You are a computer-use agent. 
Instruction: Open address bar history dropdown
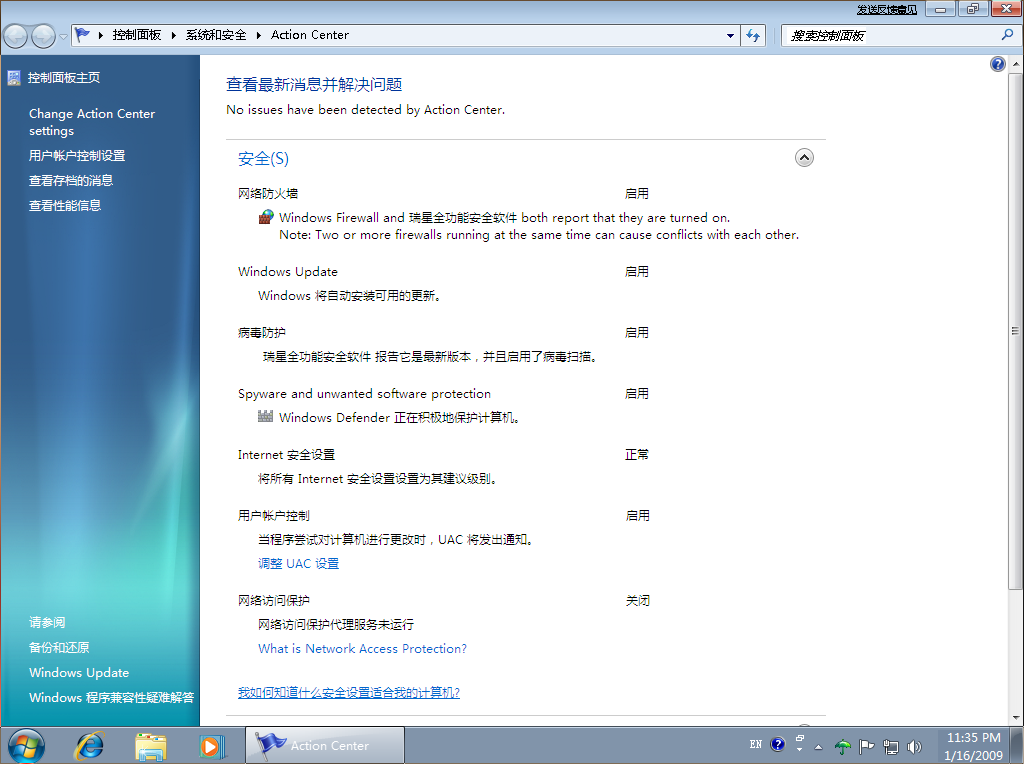(730, 36)
